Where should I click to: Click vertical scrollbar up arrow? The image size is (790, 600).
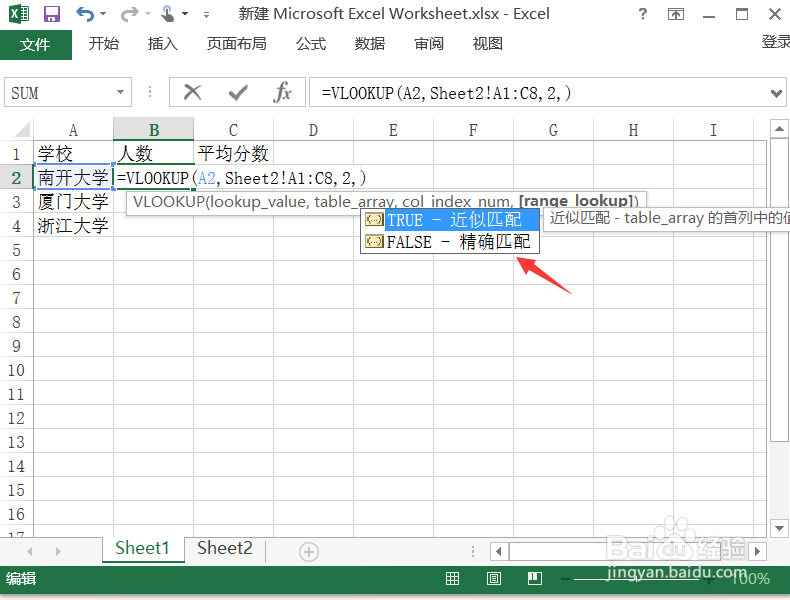click(779, 129)
